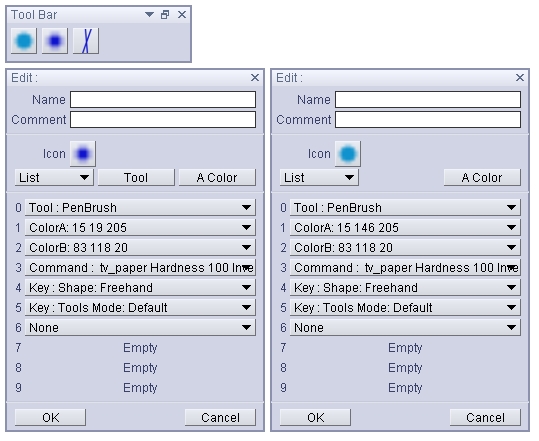Image resolution: width=539 pixels, height=441 pixels.
Task: Open ColorB: 83 118 20 in left dialog
Action: 140,247
